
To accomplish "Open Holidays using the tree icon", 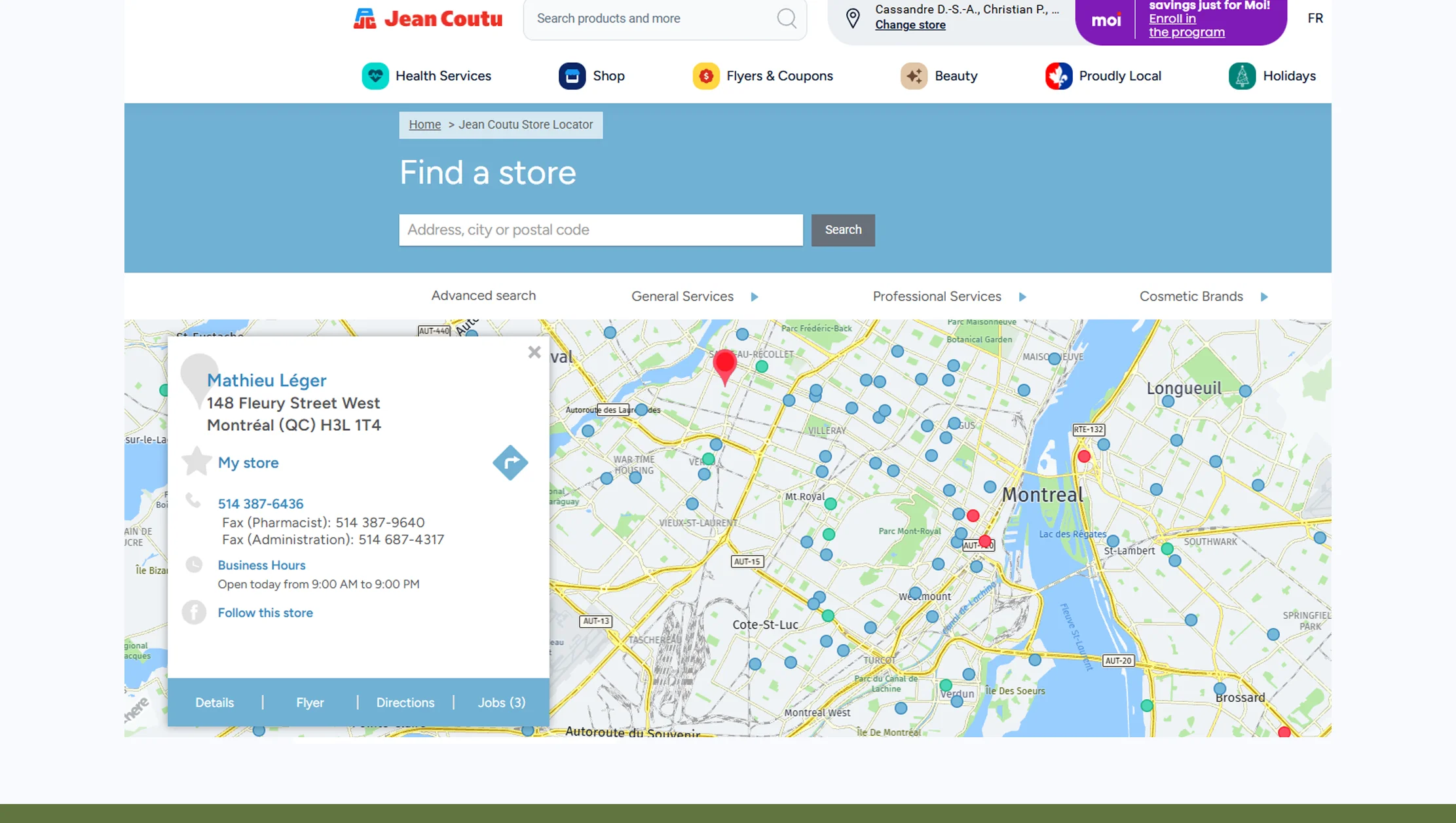I will point(1242,76).
